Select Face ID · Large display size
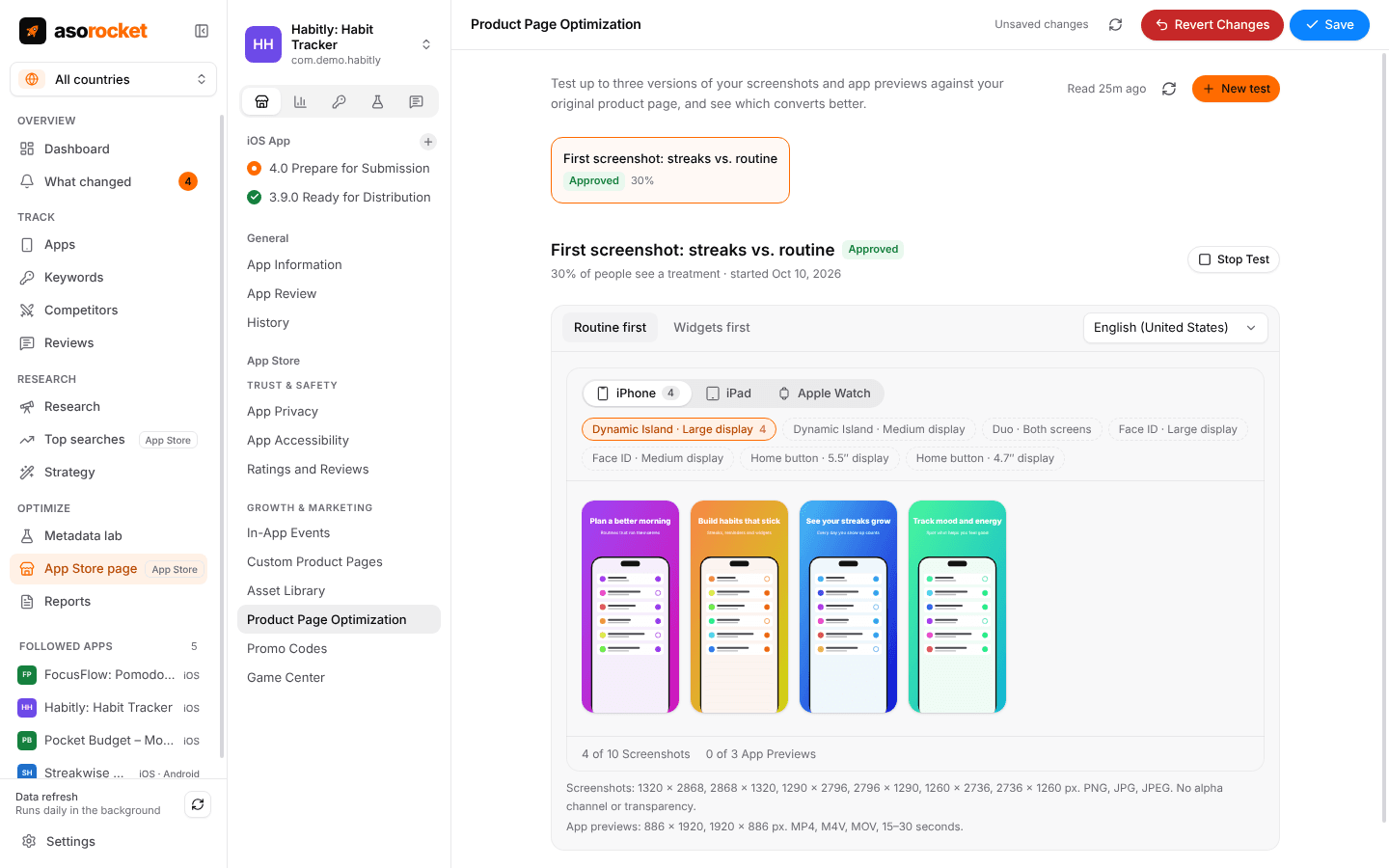This screenshot has width=1389, height=868. coord(1178,429)
